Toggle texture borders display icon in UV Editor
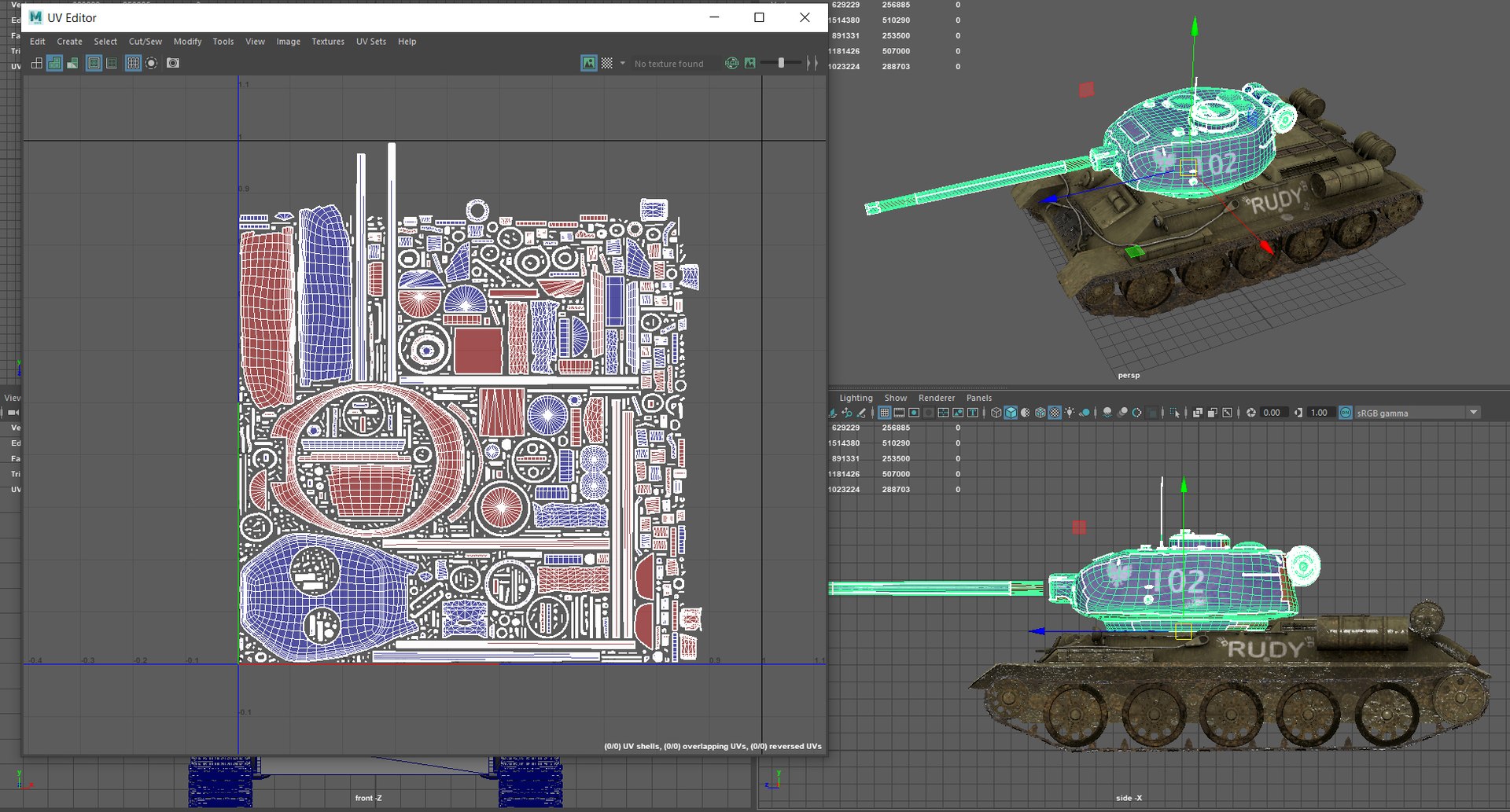The height and width of the screenshot is (812, 1510). pyautogui.click(x=94, y=63)
